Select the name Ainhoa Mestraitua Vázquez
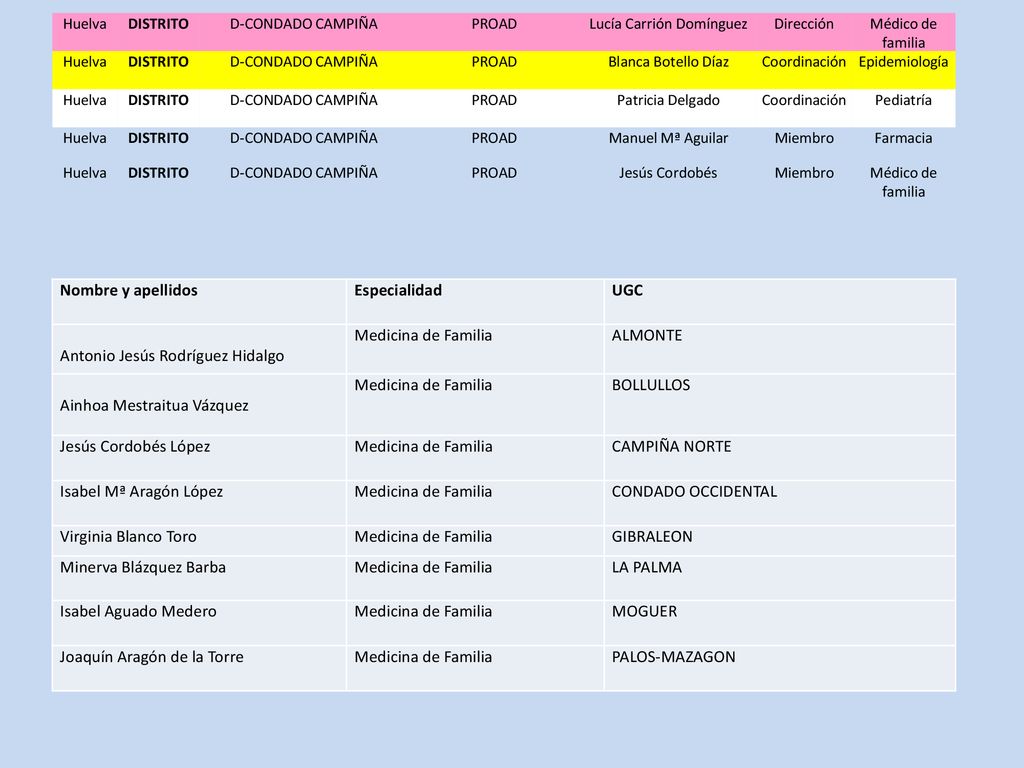 coord(154,406)
